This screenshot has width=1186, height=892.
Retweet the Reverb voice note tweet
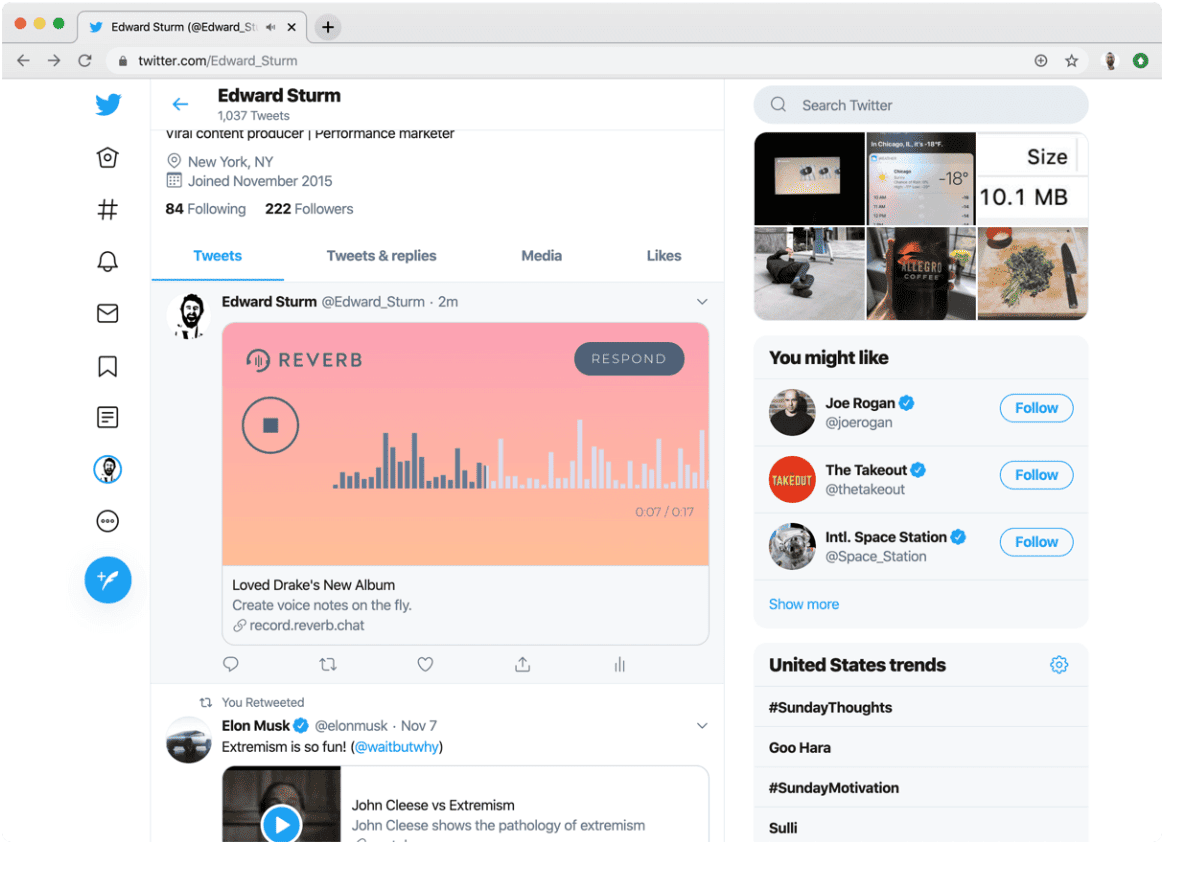[328, 664]
